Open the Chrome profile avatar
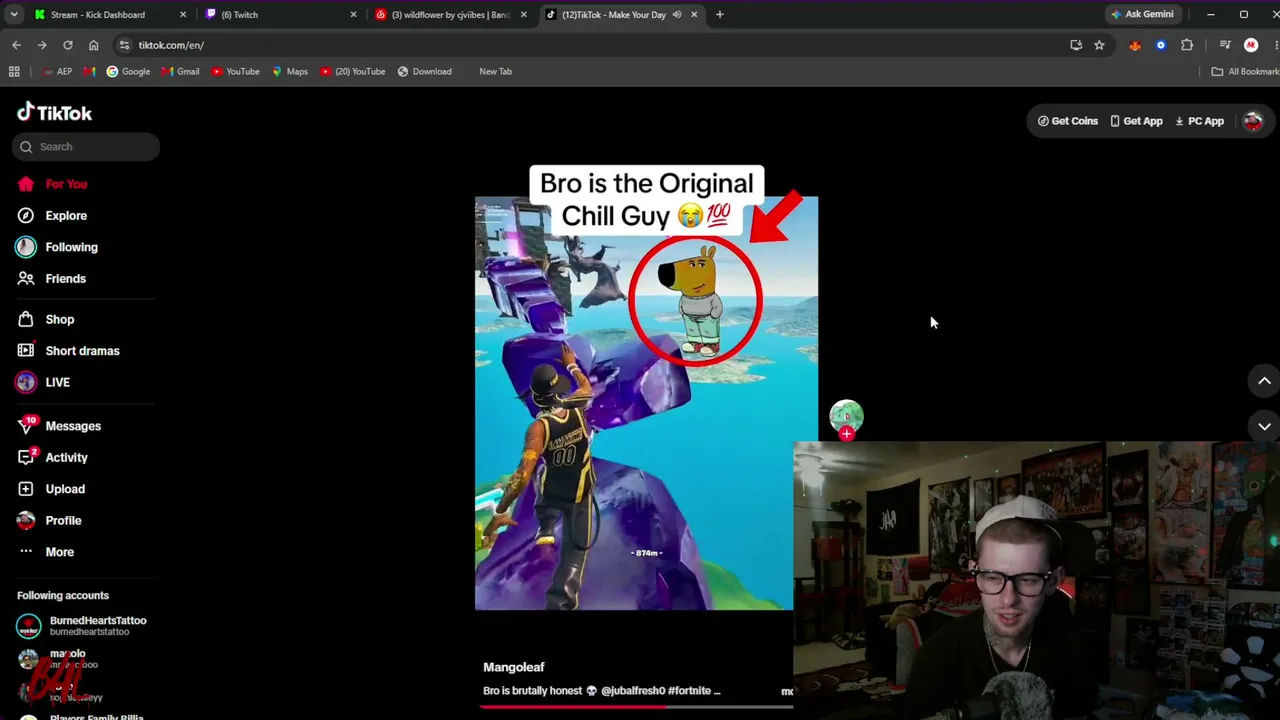The image size is (1280, 720). pos(1251,45)
